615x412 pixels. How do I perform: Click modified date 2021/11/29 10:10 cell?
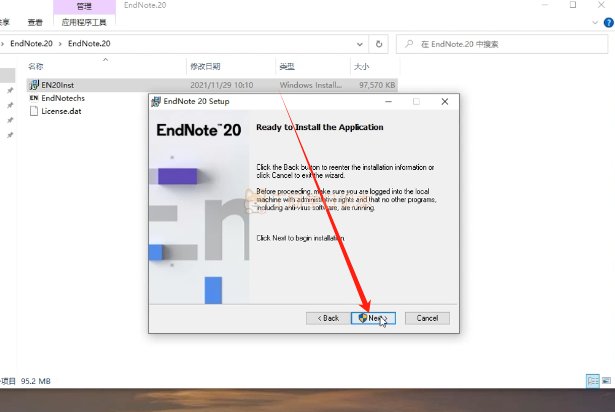point(222,85)
